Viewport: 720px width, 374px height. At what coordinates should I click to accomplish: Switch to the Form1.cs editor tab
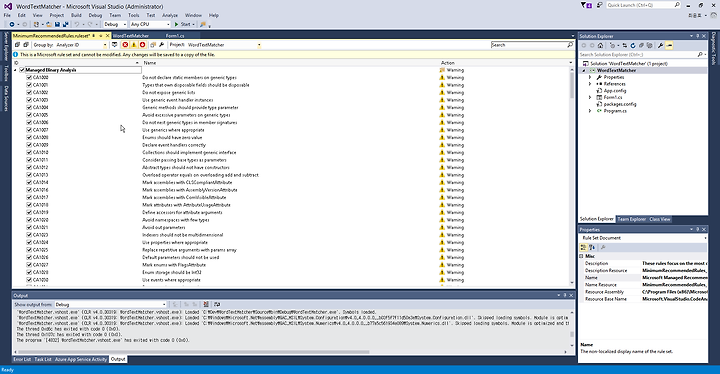(175, 36)
